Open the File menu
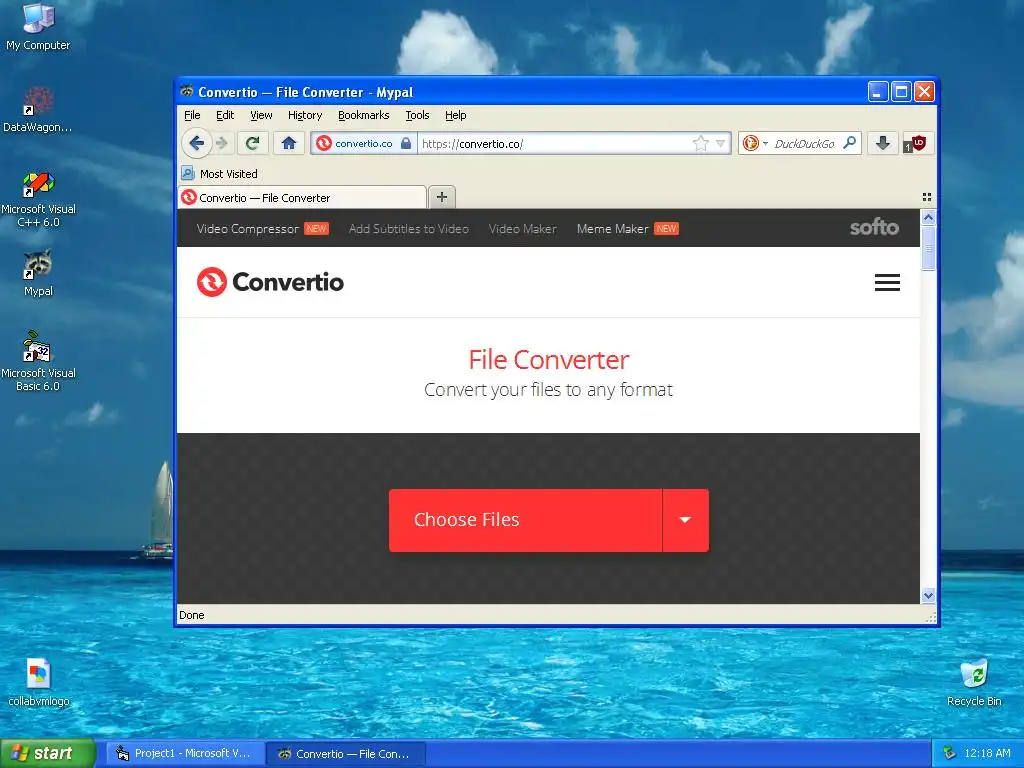The image size is (1024, 768). (x=192, y=115)
